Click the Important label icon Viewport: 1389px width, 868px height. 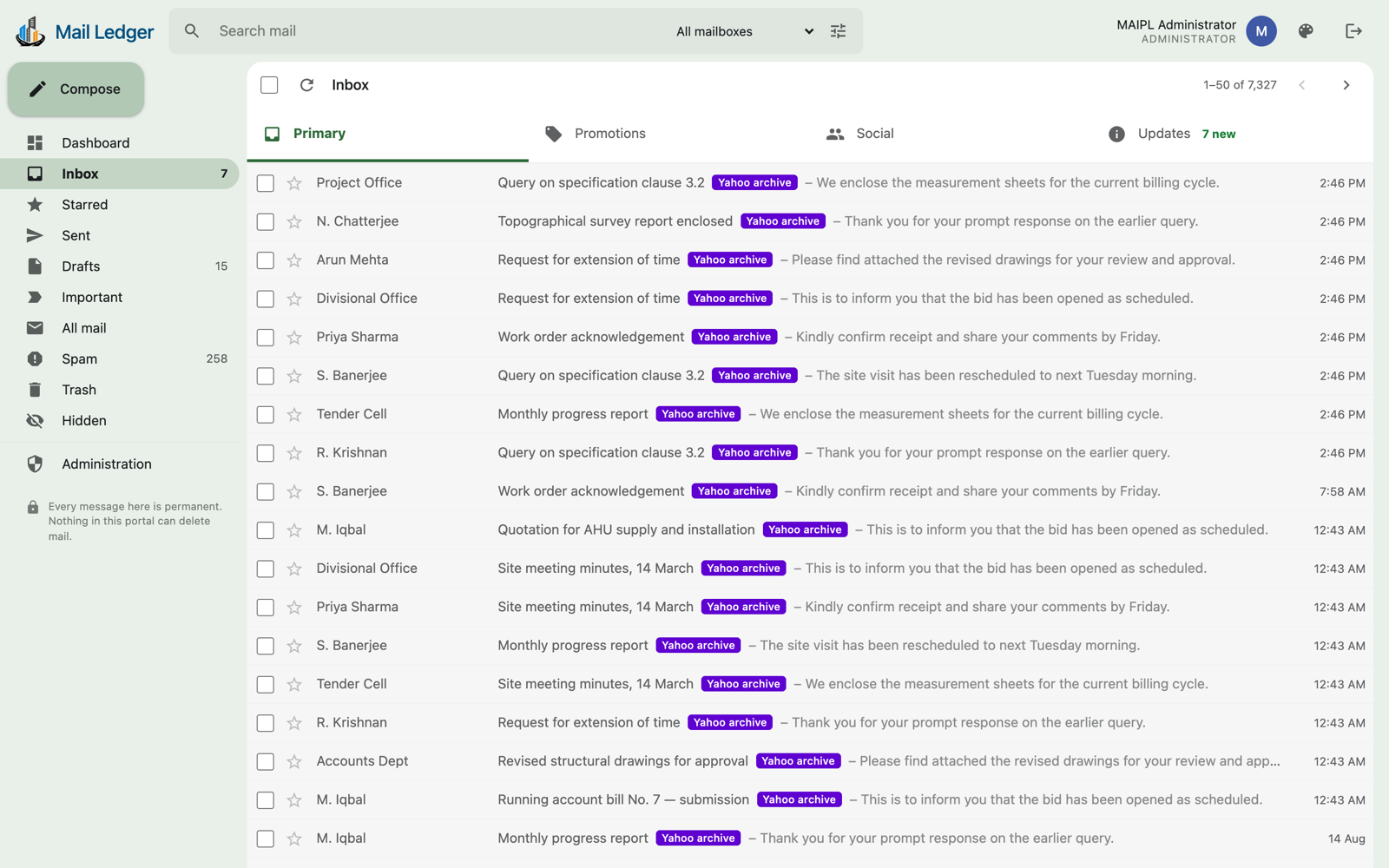35,297
